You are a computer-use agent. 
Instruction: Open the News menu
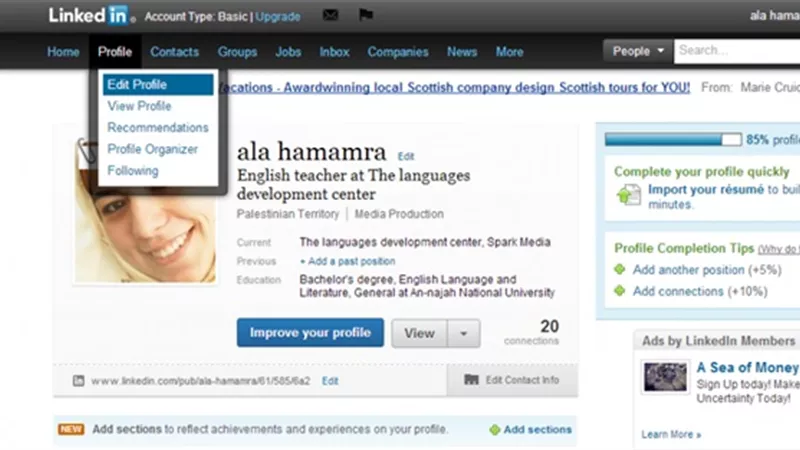(x=462, y=52)
